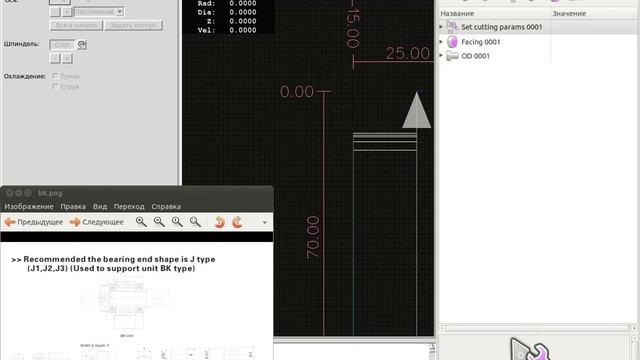Click the Задать отступ button
640x360 pixels.
133,25
